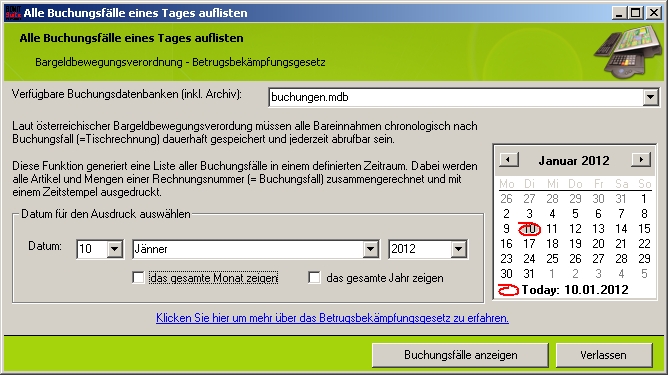Open the Betrugsbekämpfungsgesetz info link
The image size is (668, 375).
click(x=332, y=318)
